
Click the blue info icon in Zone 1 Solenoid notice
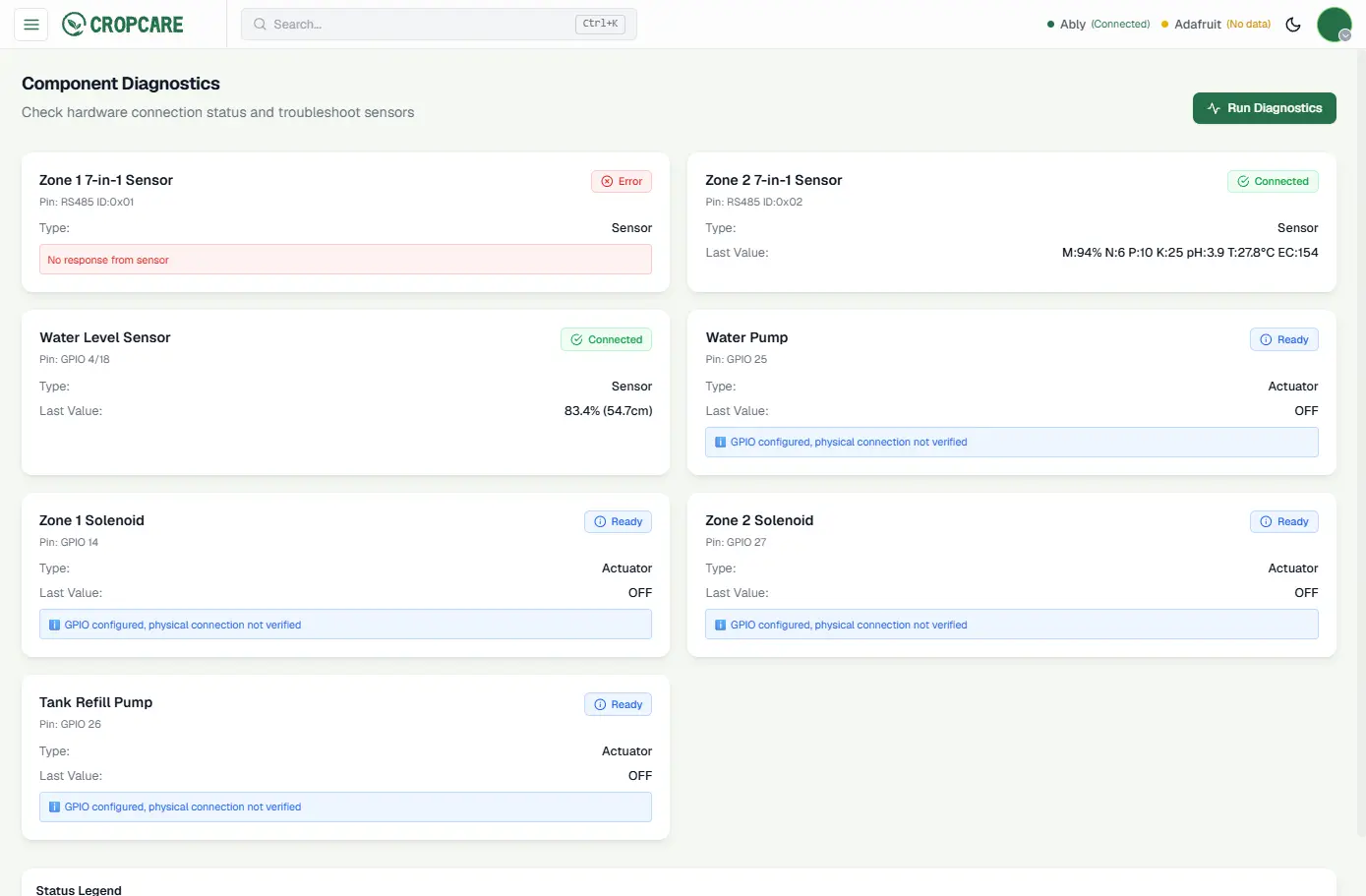point(54,625)
